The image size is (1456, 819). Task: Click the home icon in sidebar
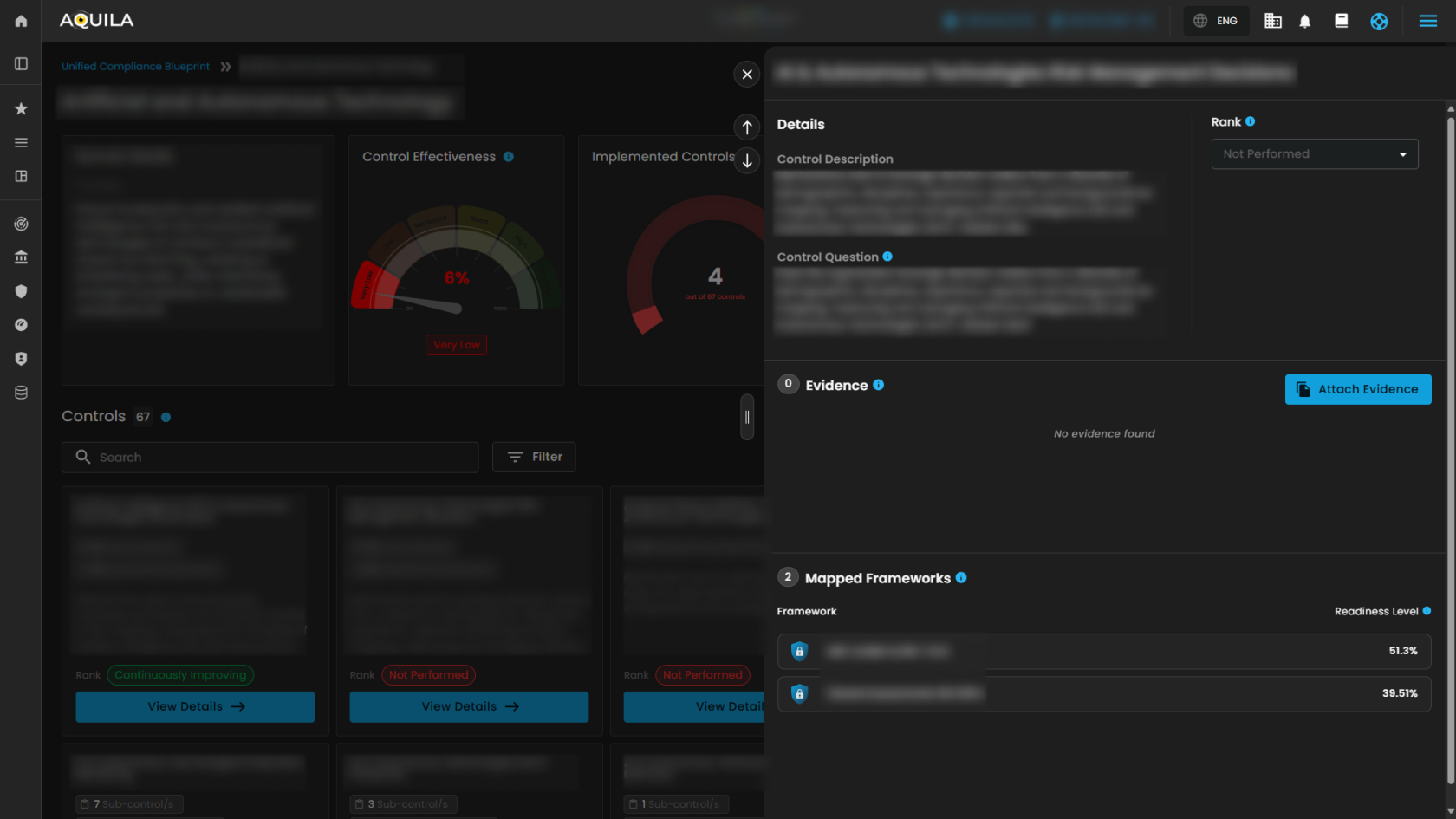[21, 21]
